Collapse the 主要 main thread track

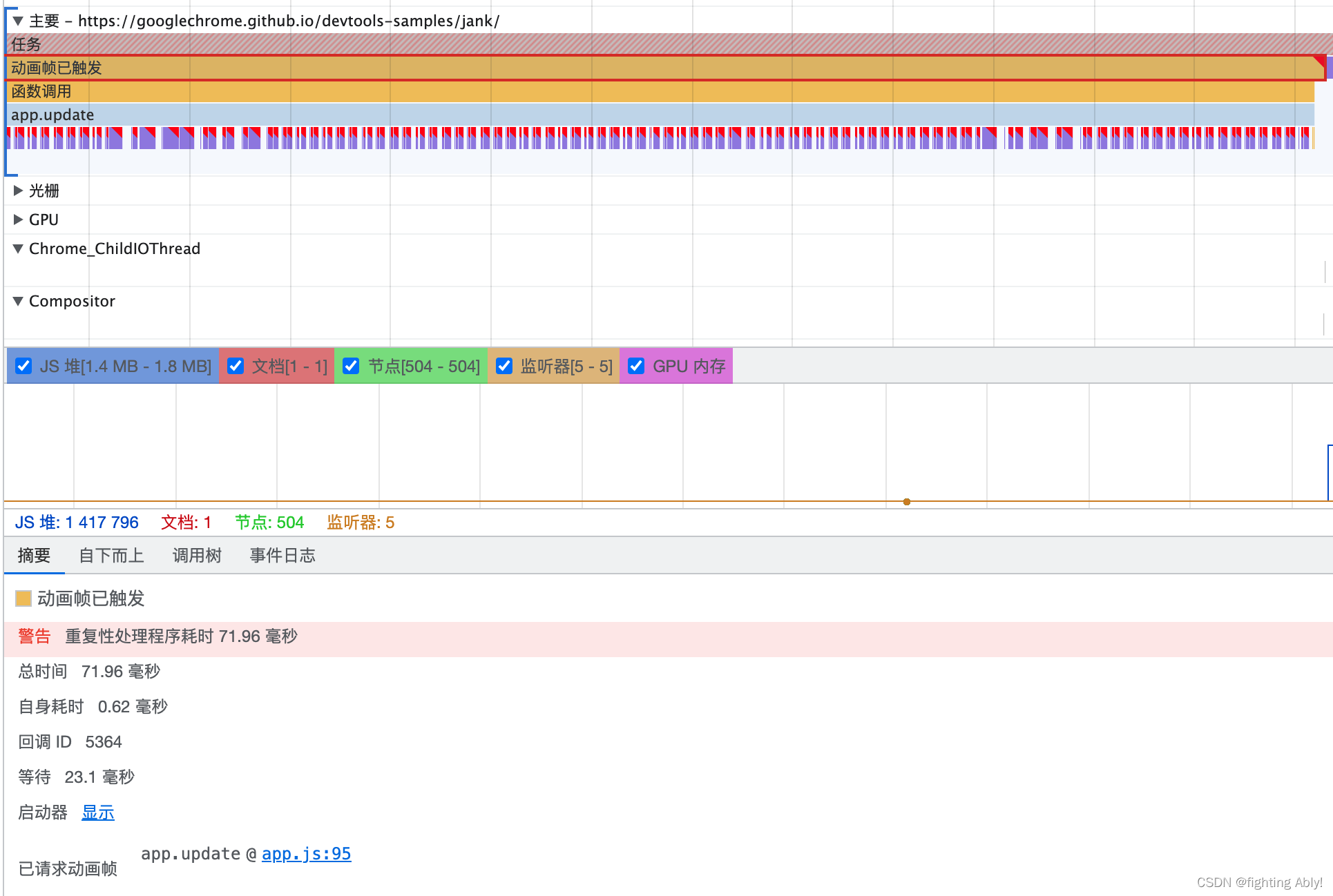tap(19, 21)
